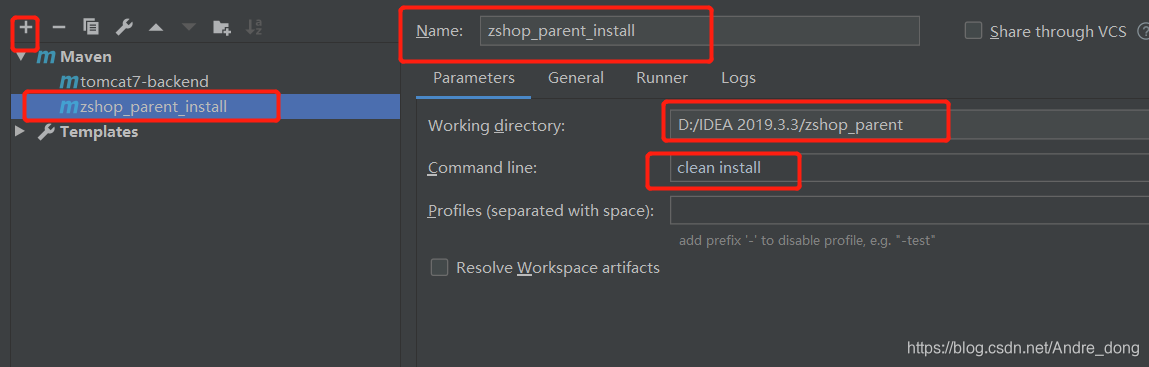The height and width of the screenshot is (367, 1149).
Task: Switch to the Runner tab
Action: tap(662, 78)
